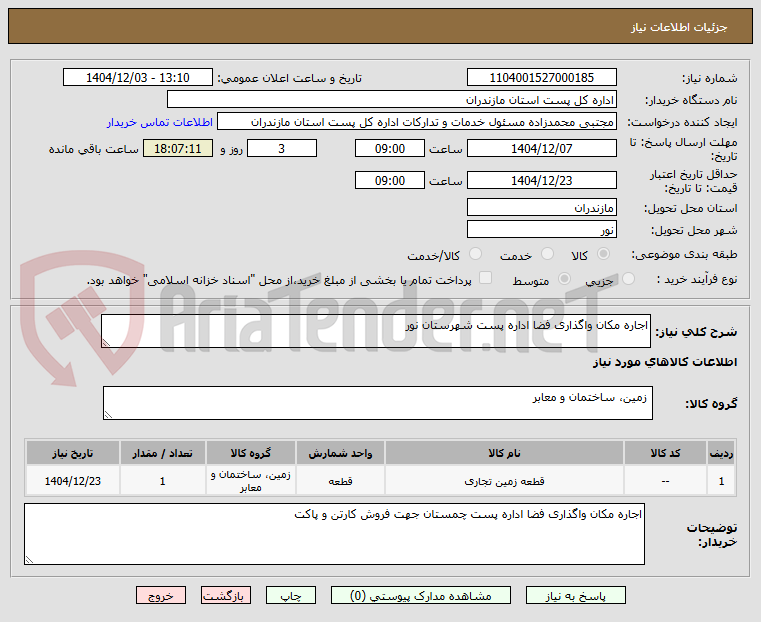
Task: Select the کالا/خدمت radio button
Action: [476, 254]
